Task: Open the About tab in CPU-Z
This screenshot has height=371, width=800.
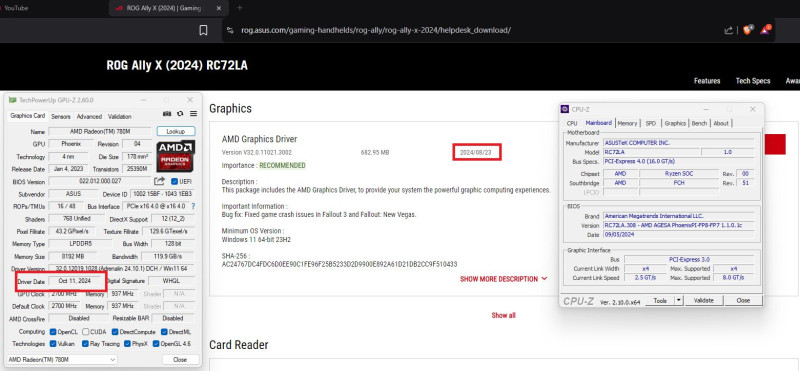Action: [x=721, y=123]
